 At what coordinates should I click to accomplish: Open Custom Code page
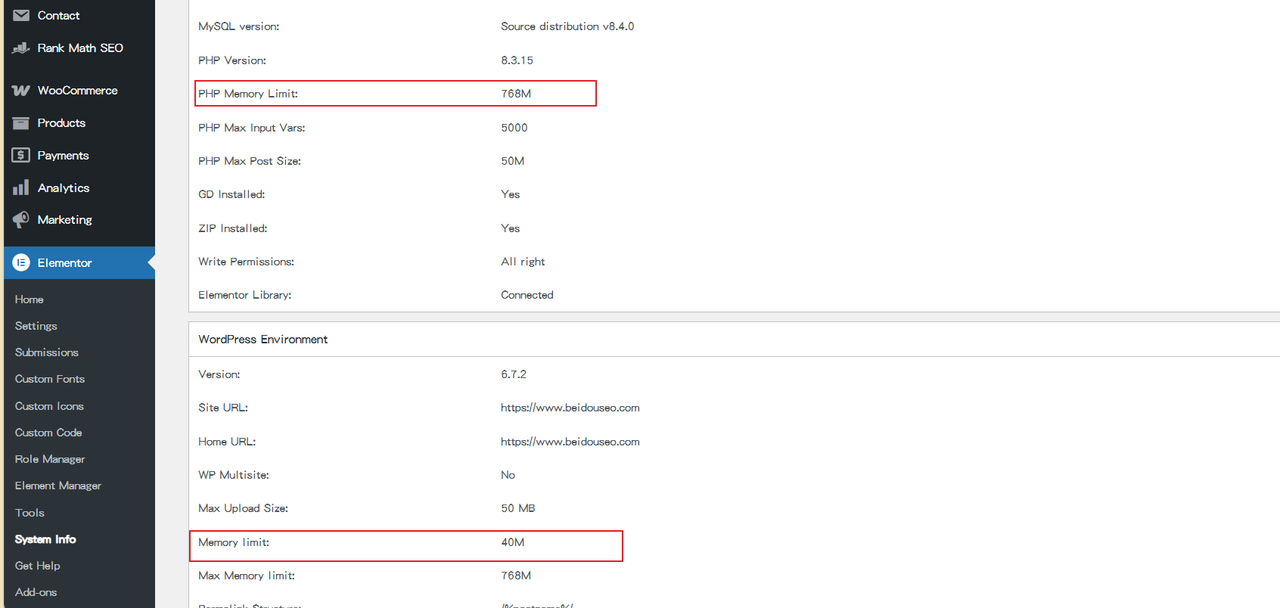click(x=48, y=432)
